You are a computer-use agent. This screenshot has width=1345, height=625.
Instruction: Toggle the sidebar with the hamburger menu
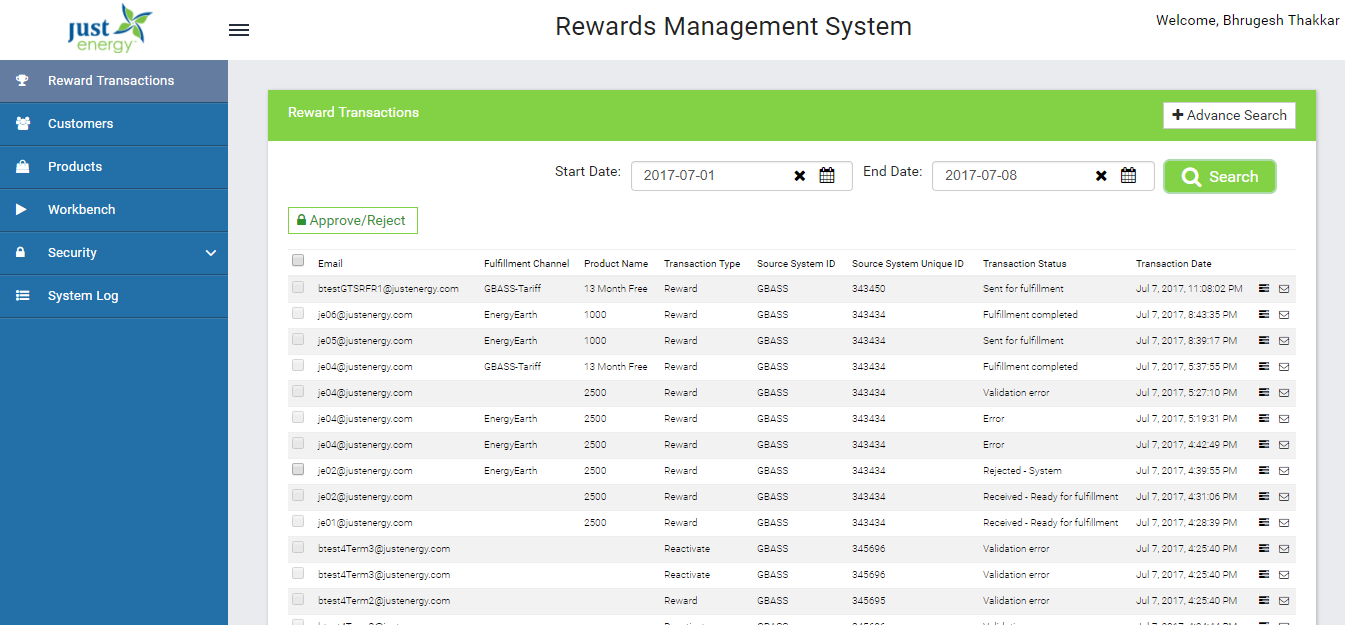coord(239,30)
